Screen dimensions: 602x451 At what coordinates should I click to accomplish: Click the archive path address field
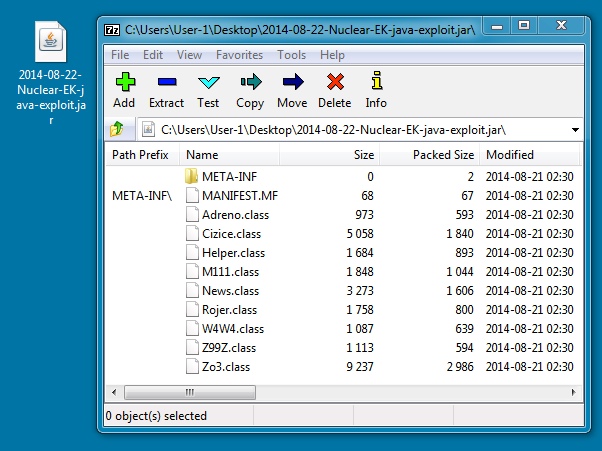click(x=350, y=130)
